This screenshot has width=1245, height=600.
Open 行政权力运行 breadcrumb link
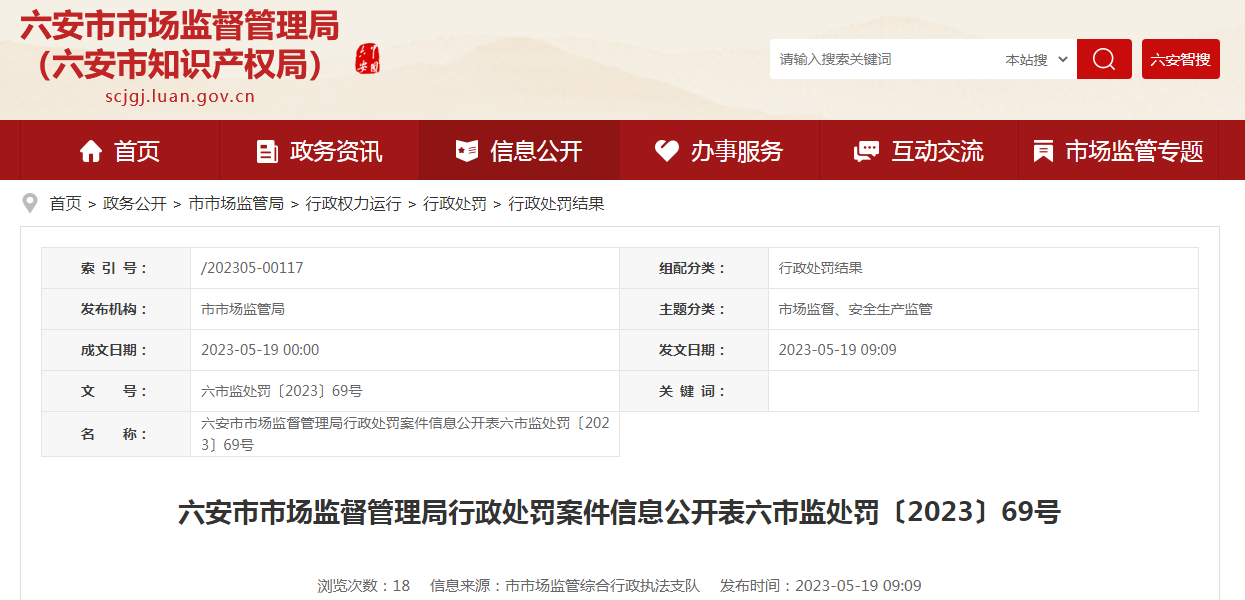354,204
